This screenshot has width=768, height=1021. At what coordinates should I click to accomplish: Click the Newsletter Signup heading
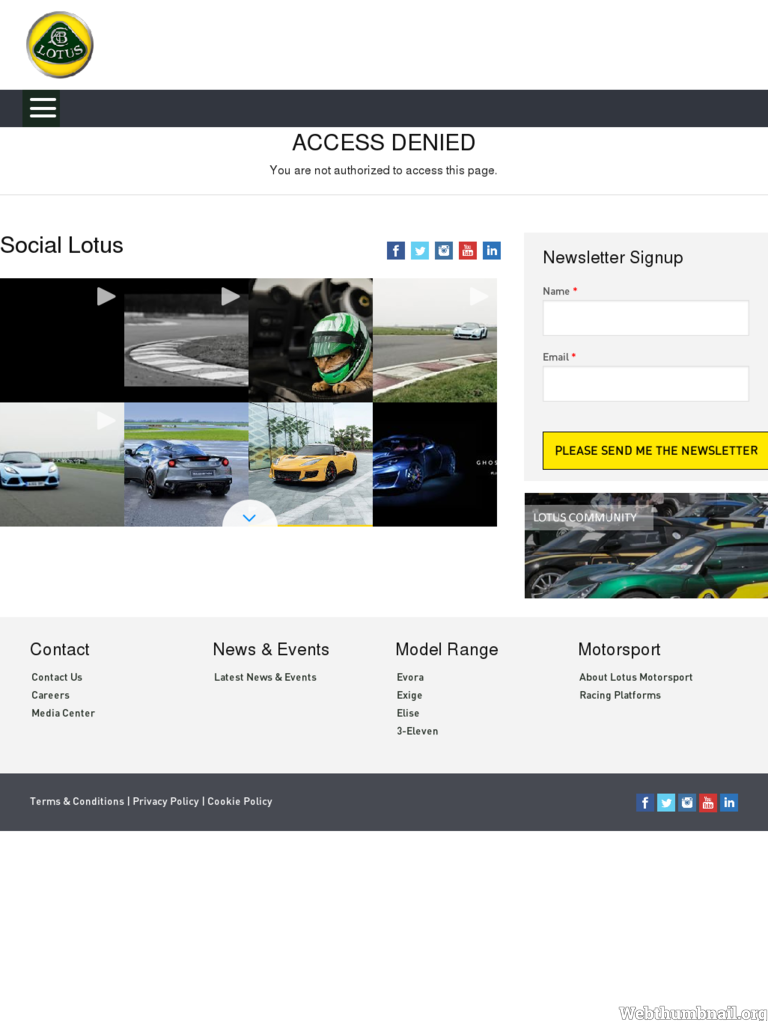(x=613, y=258)
